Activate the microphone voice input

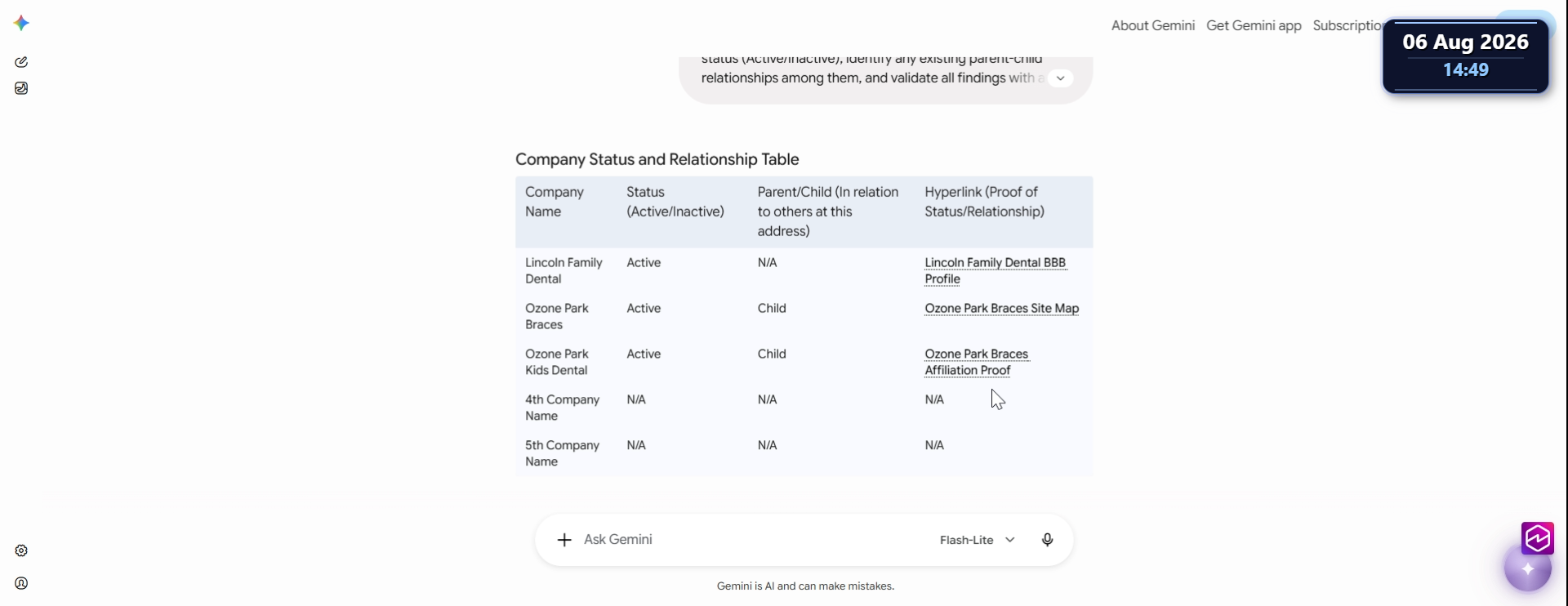(x=1047, y=540)
